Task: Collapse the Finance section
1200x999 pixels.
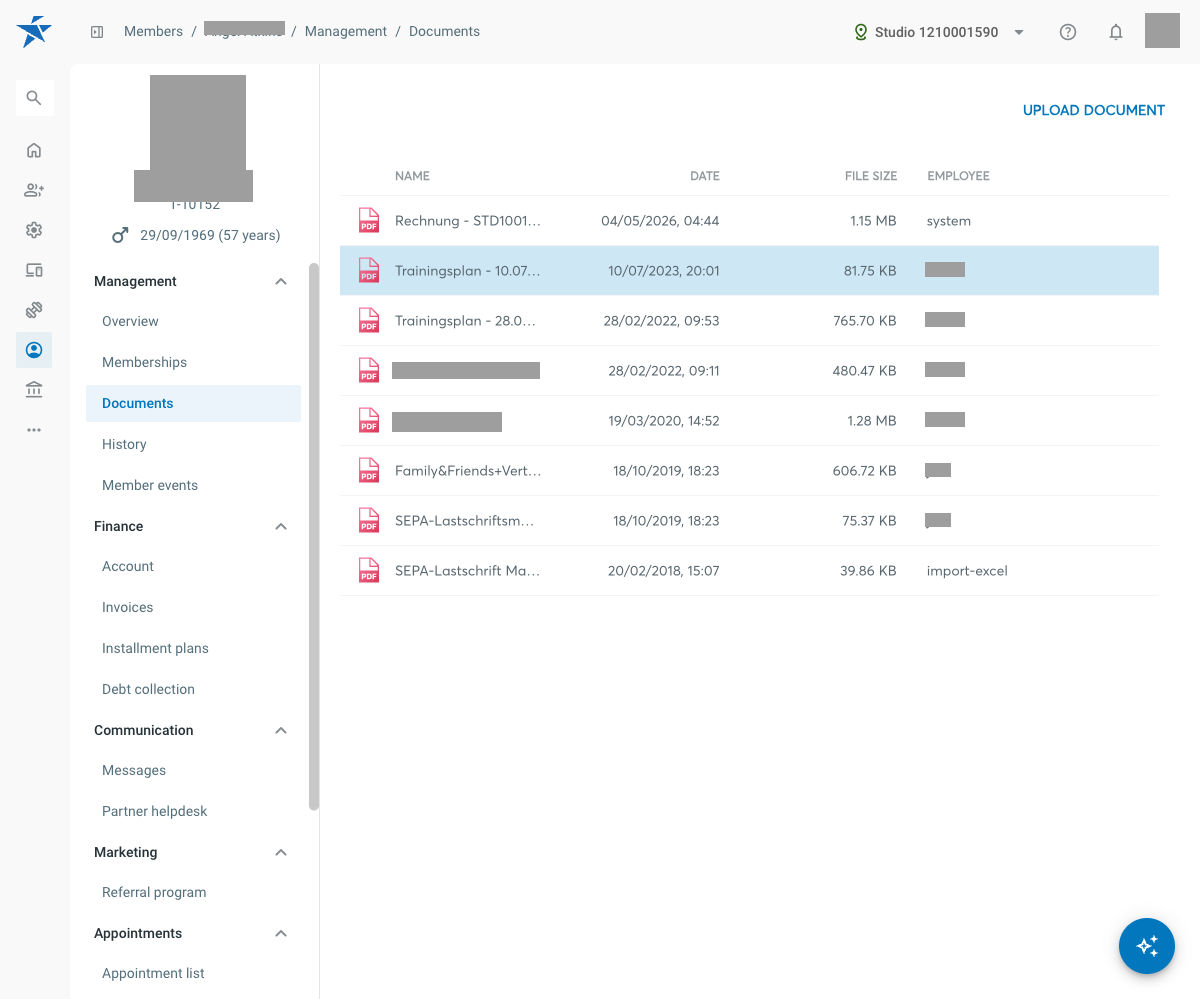Action: click(281, 527)
